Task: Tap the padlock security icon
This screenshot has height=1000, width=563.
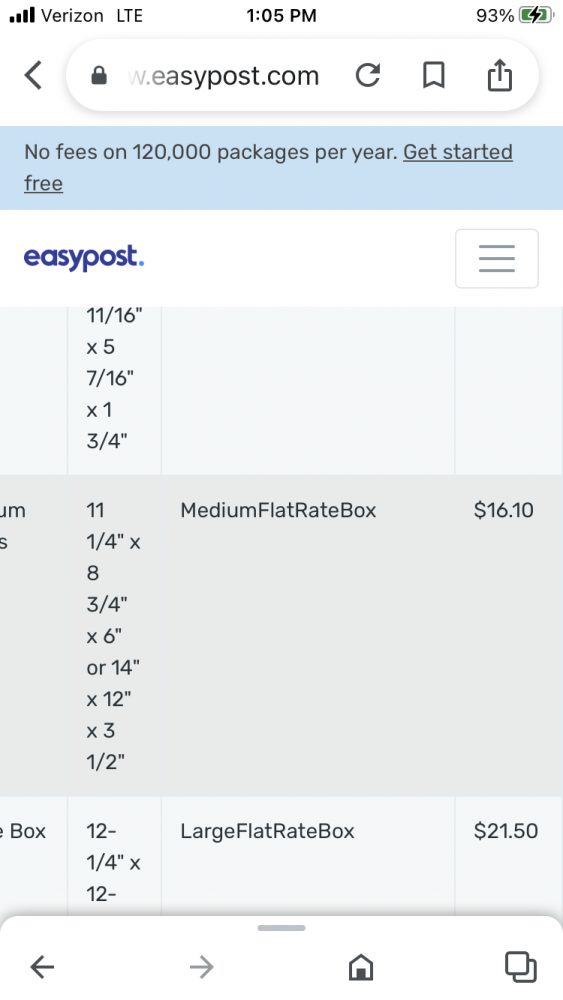Action: click(99, 76)
